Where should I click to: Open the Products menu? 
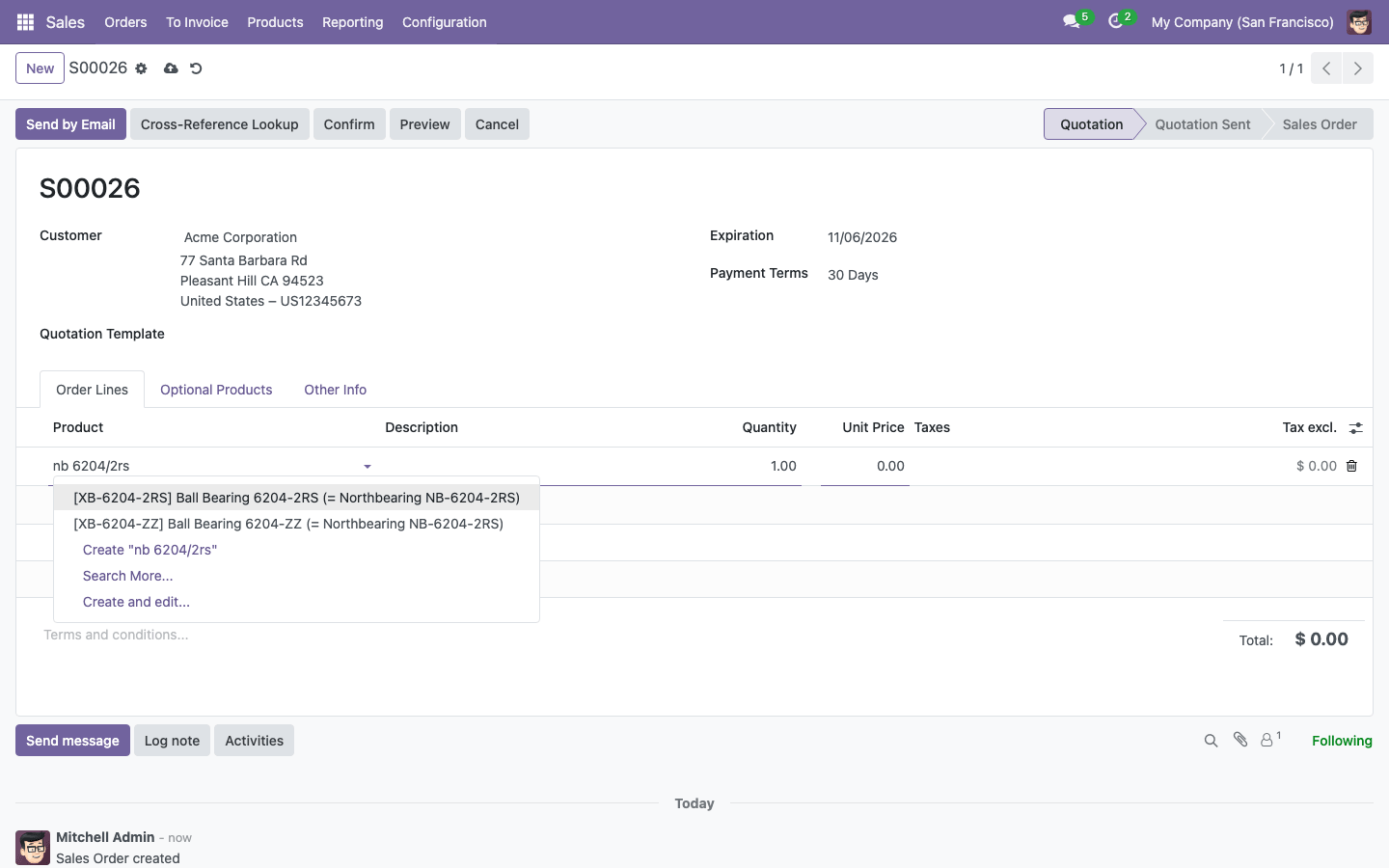point(275,22)
